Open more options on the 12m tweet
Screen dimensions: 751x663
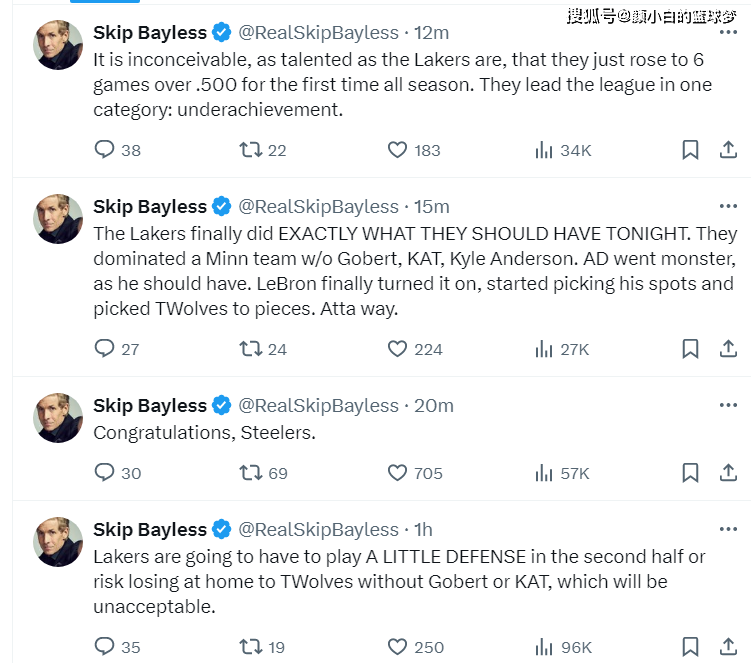click(x=728, y=33)
